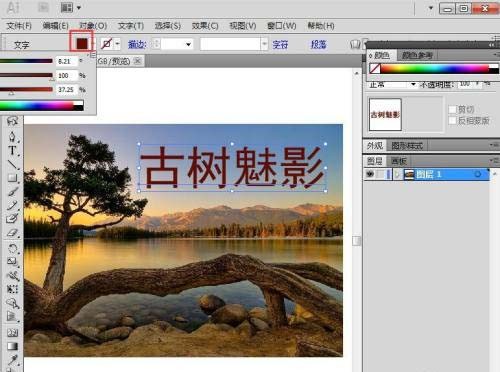Expand the 图层 1 layer

click(x=397, y=174)
